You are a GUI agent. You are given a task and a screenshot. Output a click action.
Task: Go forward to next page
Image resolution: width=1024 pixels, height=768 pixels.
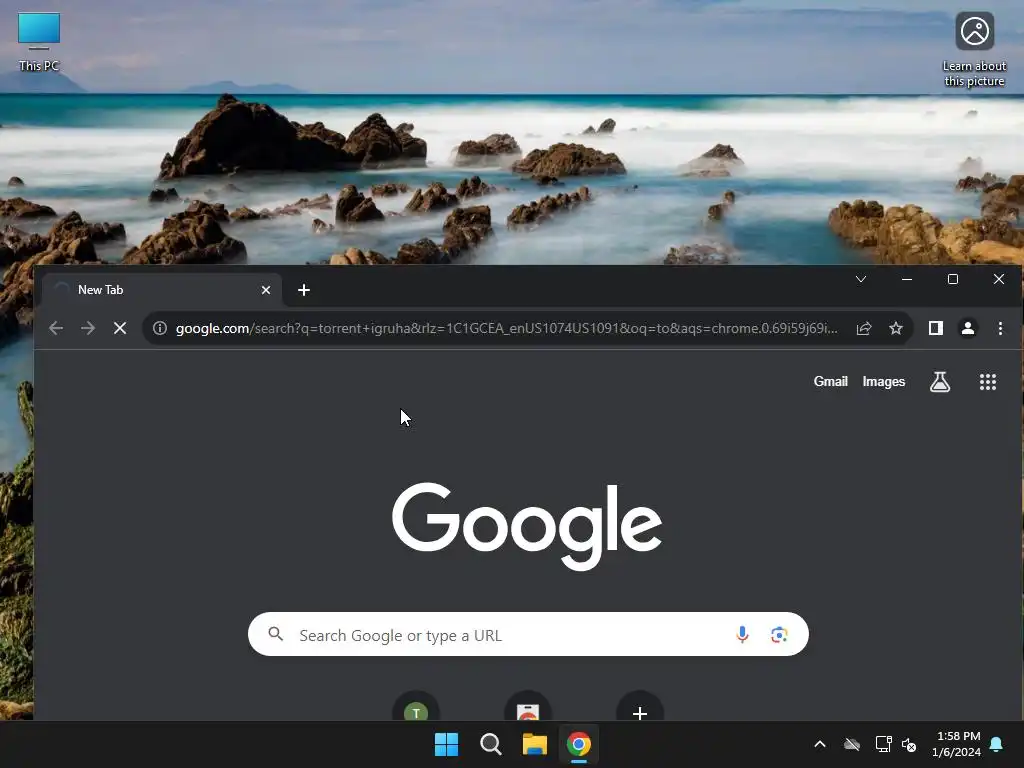[x=88, y=328]
